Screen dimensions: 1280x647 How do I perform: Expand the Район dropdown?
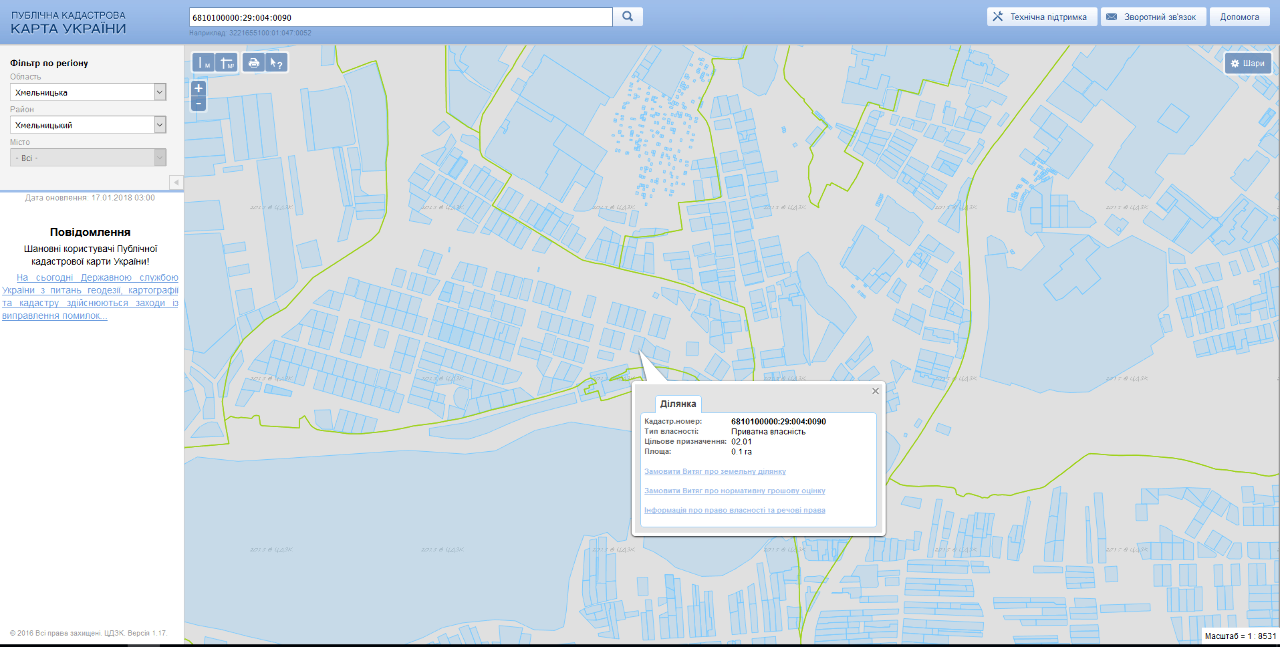[88, 125]
